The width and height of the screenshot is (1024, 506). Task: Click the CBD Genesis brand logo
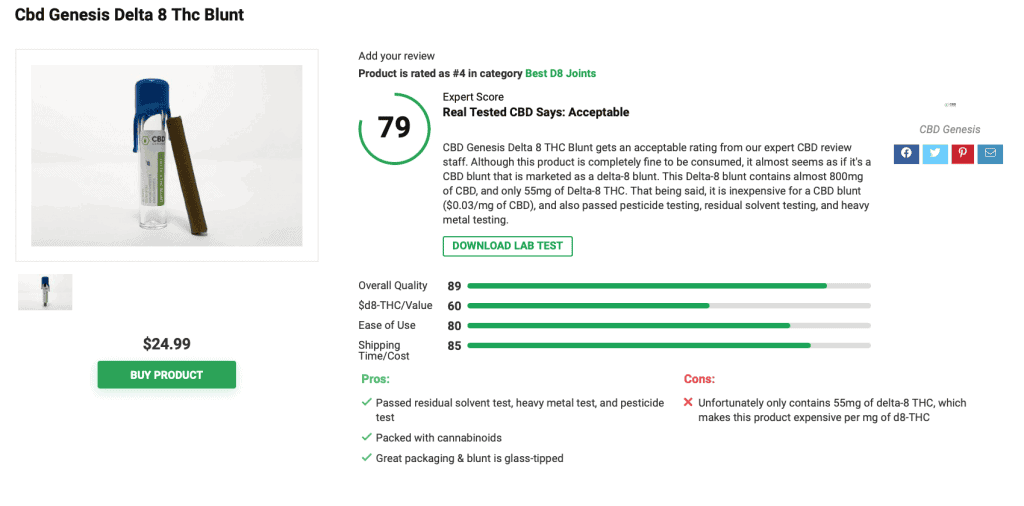(x=950, y=104)
